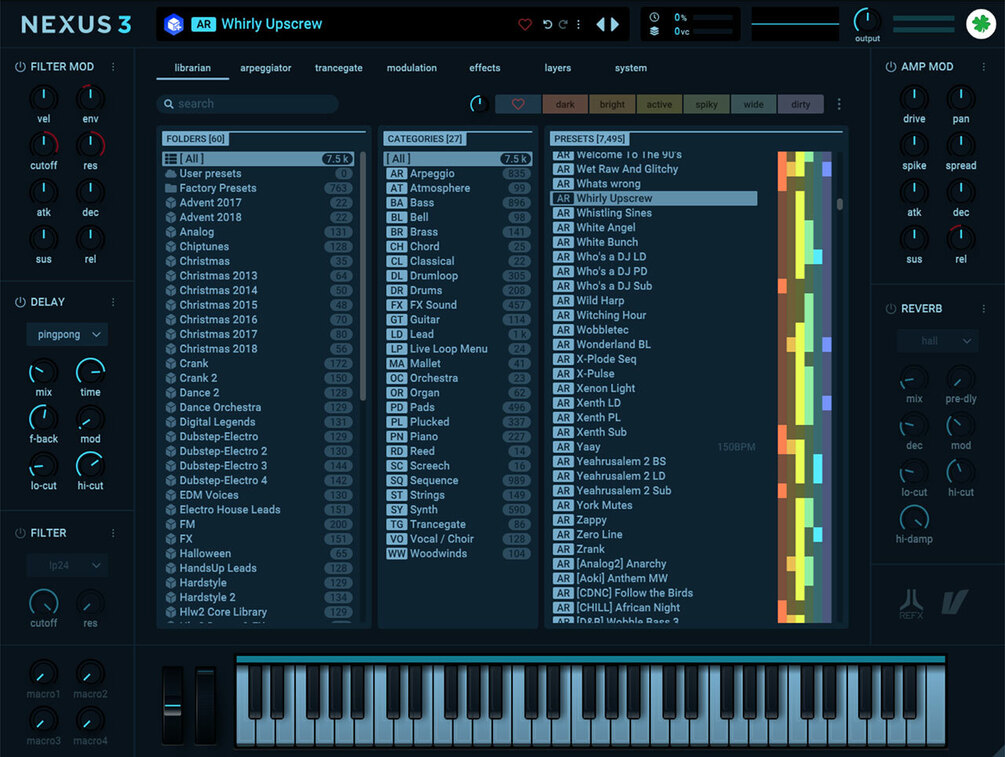Select the Live Loop Menu category
Screen dimensions: 1005x757
click(x=458, y=349)
